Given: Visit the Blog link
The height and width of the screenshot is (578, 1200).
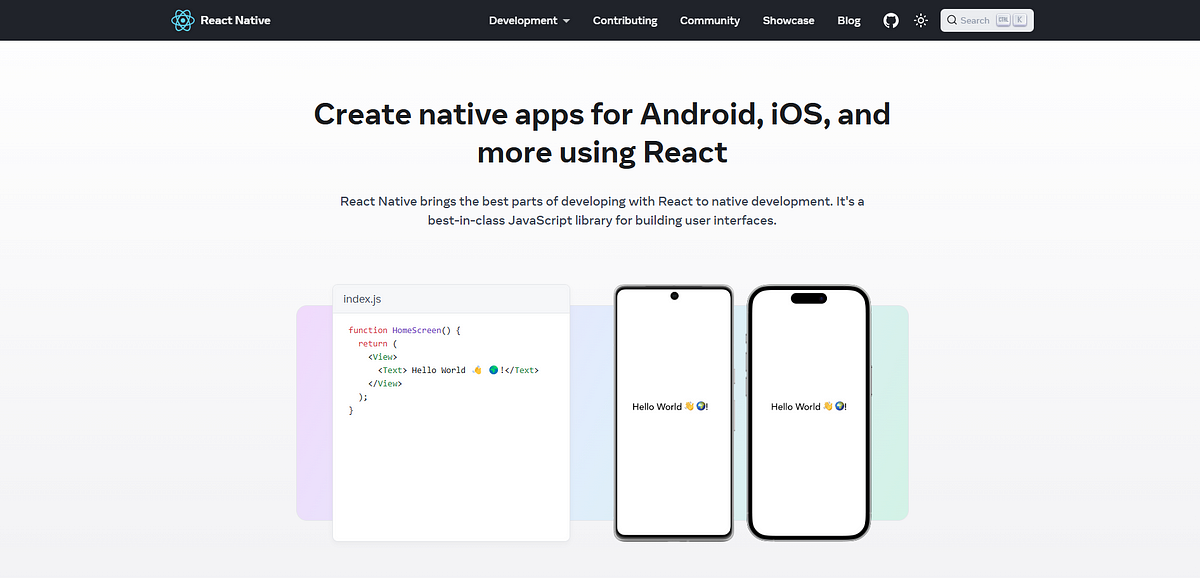Looking at the screenshot, I should click(x=849, y=20).
